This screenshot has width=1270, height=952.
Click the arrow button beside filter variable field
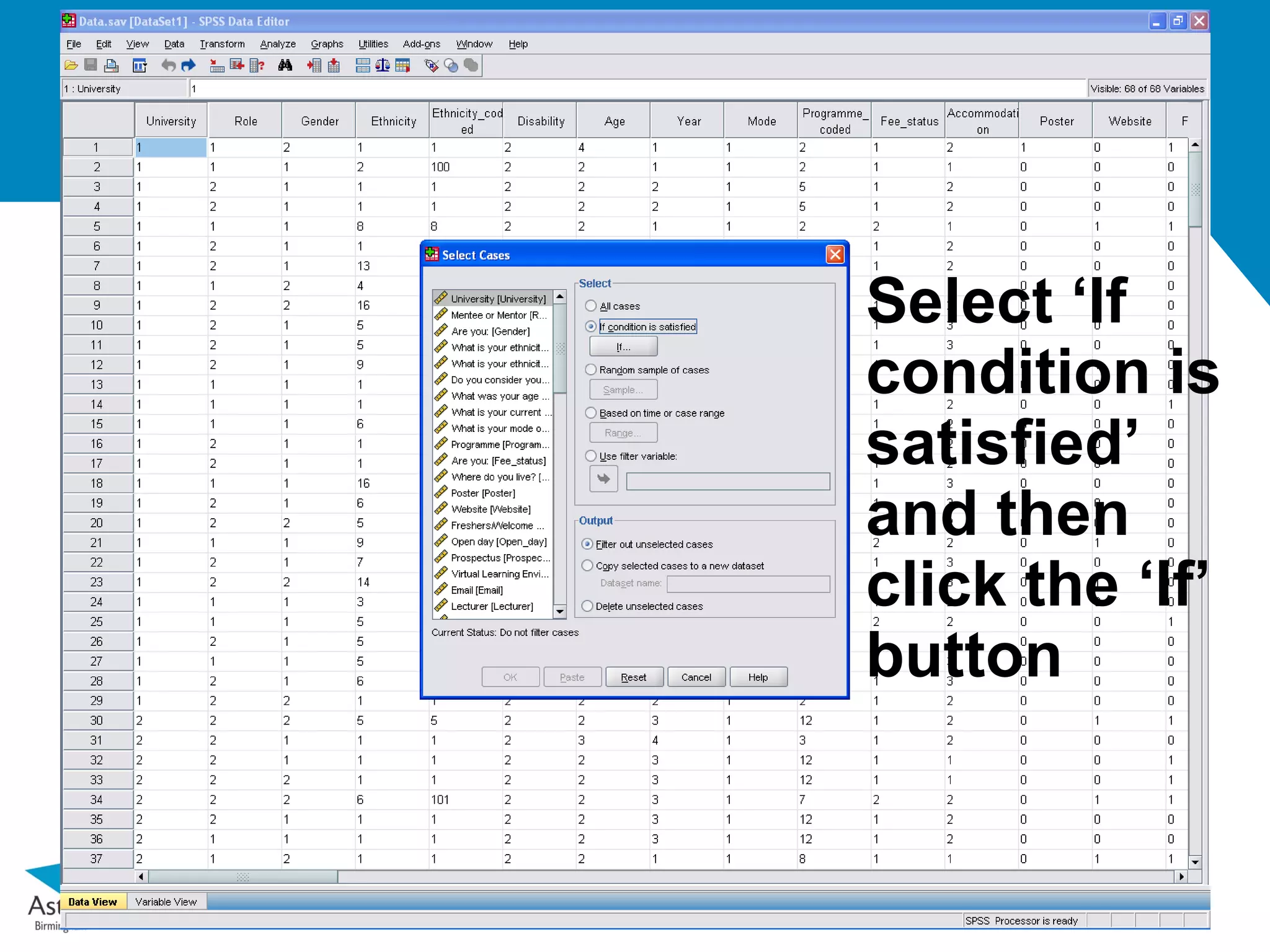(x=603, y=479)
